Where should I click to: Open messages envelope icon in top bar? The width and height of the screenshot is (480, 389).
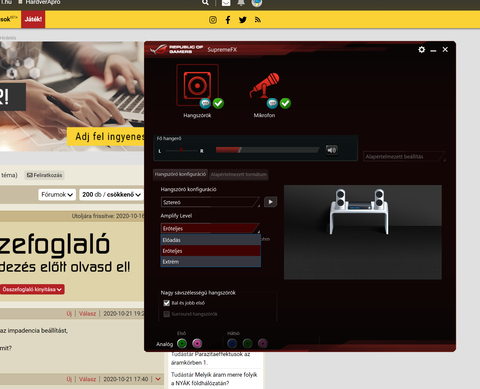click(x=226, y=3)
